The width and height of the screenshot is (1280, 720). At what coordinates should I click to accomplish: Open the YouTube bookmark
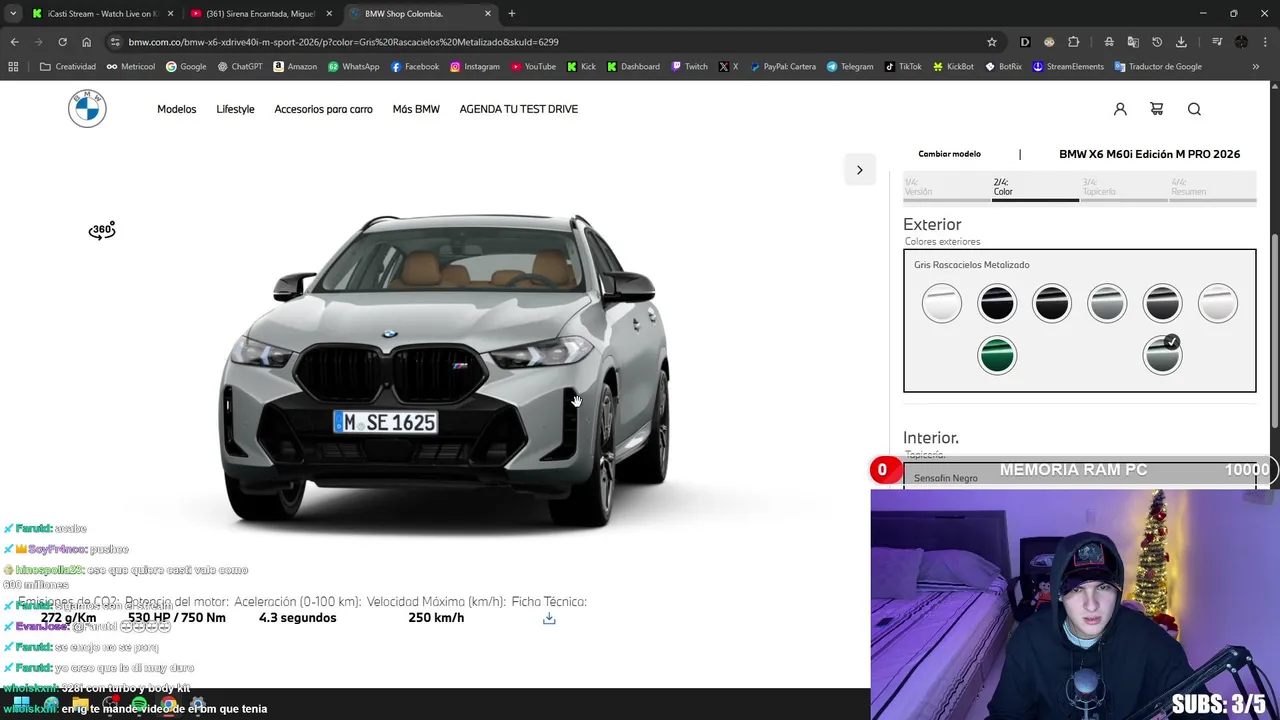pyautogui.click(x=532, y=67)
